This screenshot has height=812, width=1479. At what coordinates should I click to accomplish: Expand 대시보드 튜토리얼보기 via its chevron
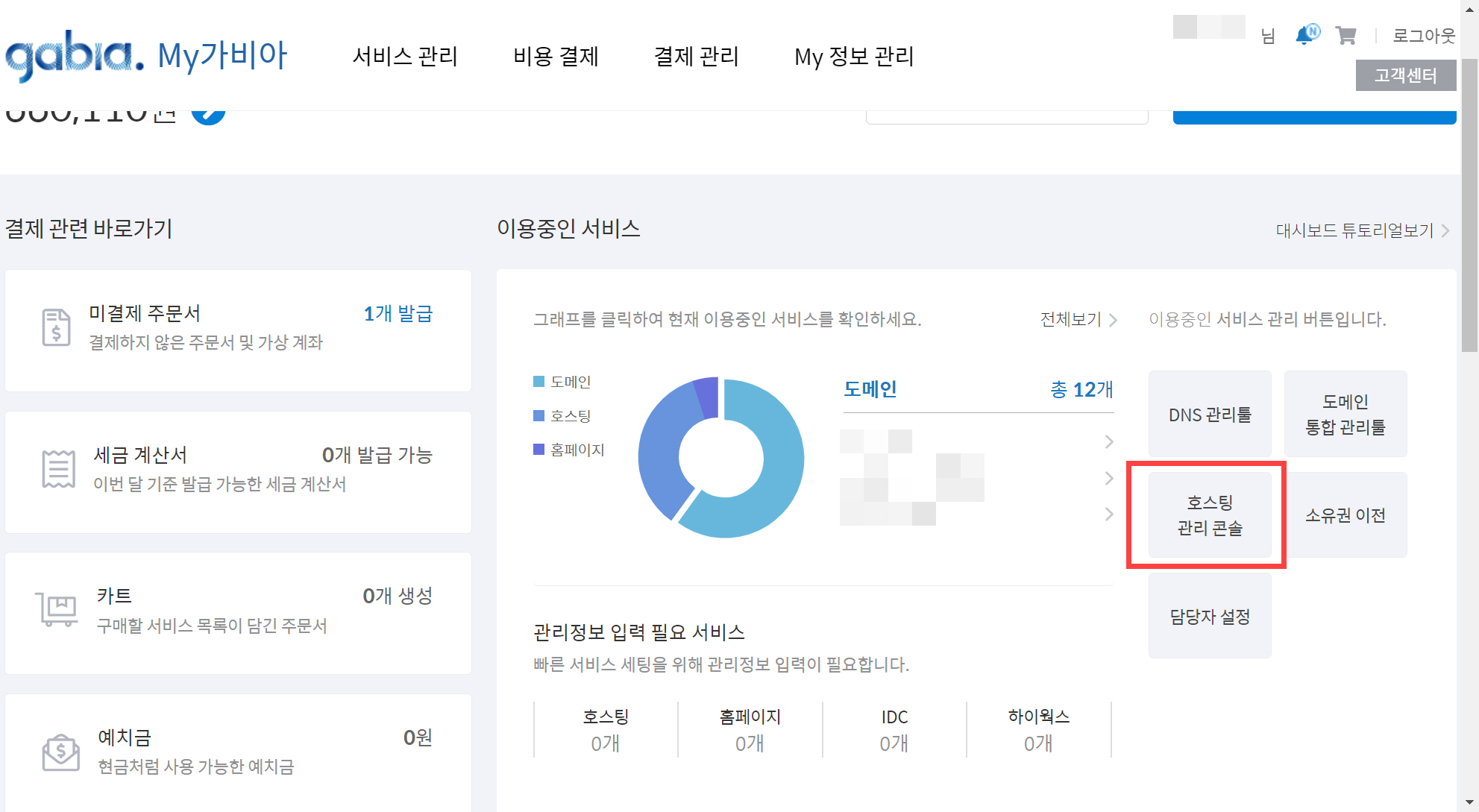pos(1445,230)
